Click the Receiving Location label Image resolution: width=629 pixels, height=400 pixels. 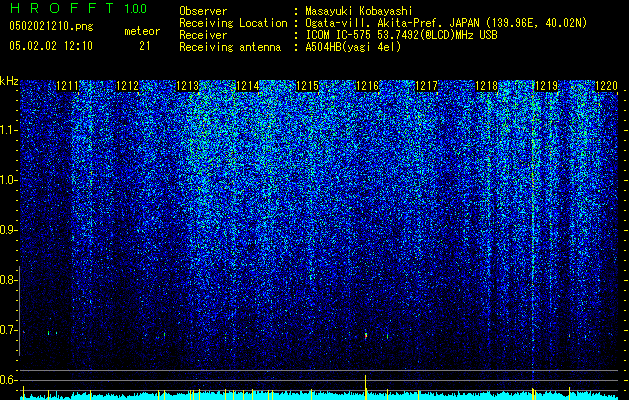click(x=233, y=23)
